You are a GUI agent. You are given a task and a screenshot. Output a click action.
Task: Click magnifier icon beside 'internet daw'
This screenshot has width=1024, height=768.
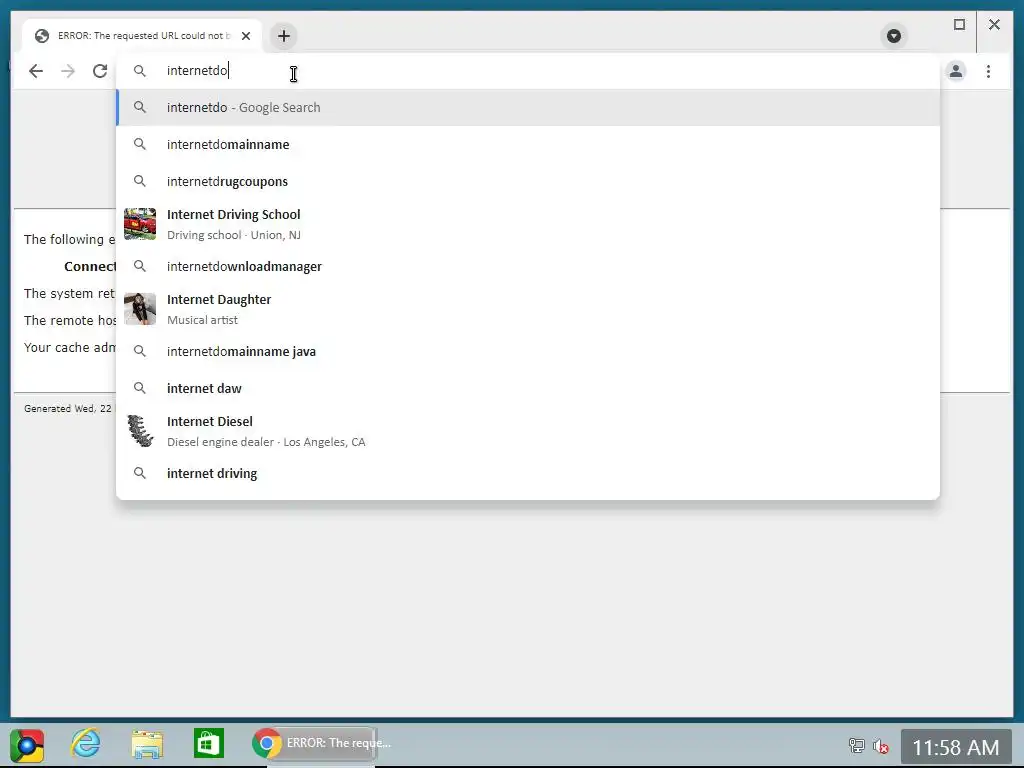point(140,388)
